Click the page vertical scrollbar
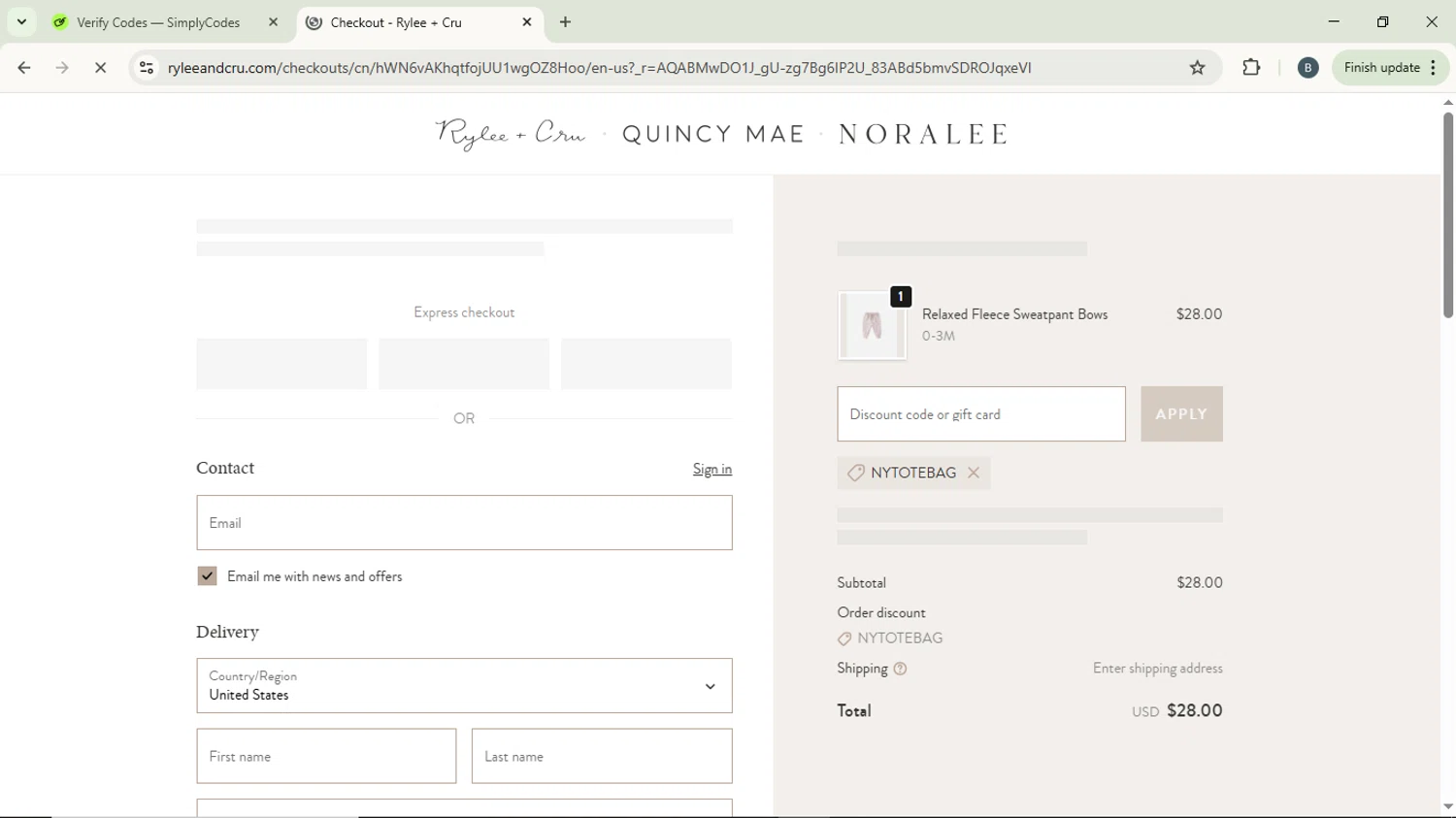The image size is (1456, 818). 1447,215
